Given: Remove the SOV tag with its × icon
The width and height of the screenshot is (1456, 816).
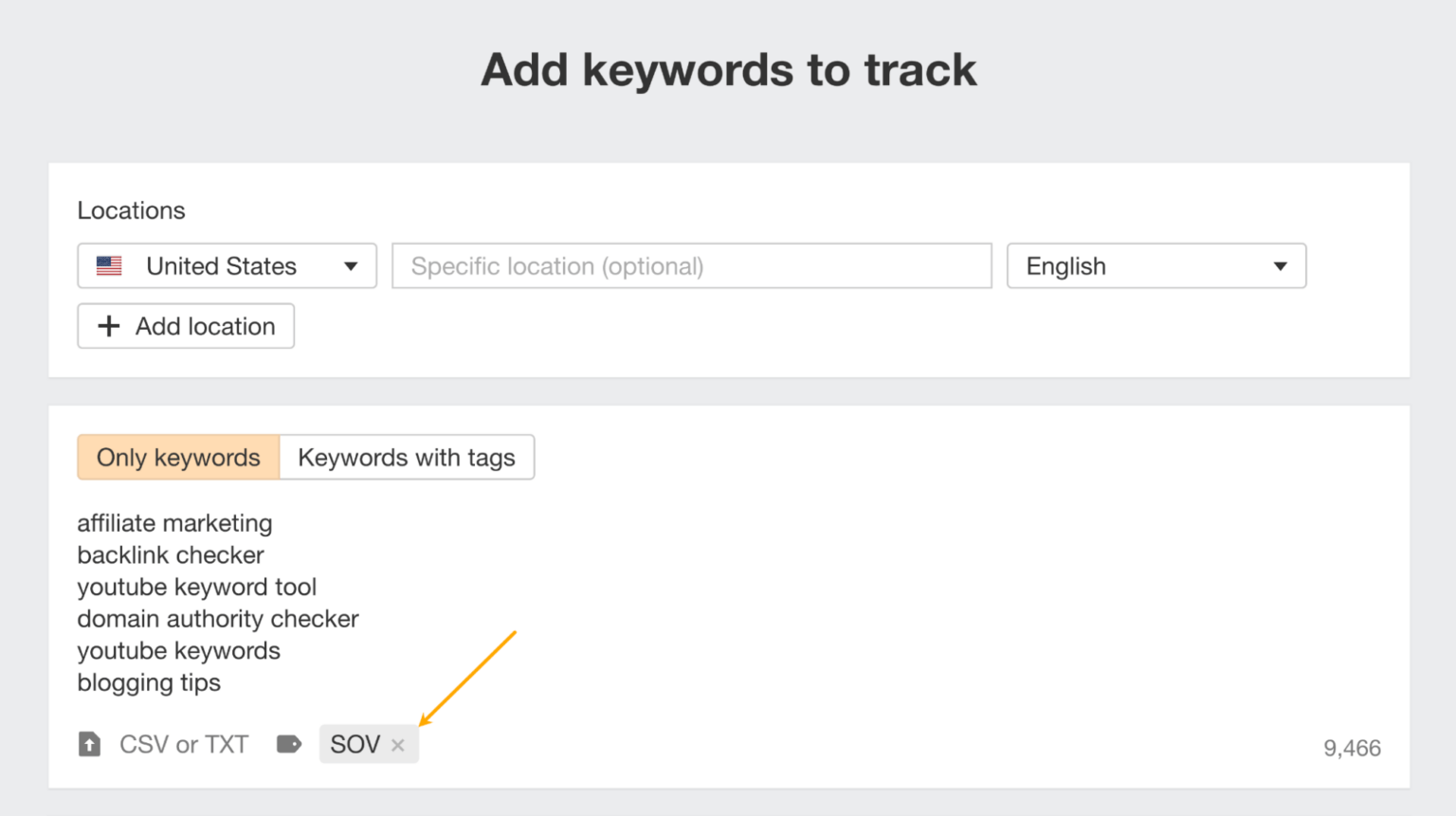Looking at the screenshot, I should tap(397, 745).
